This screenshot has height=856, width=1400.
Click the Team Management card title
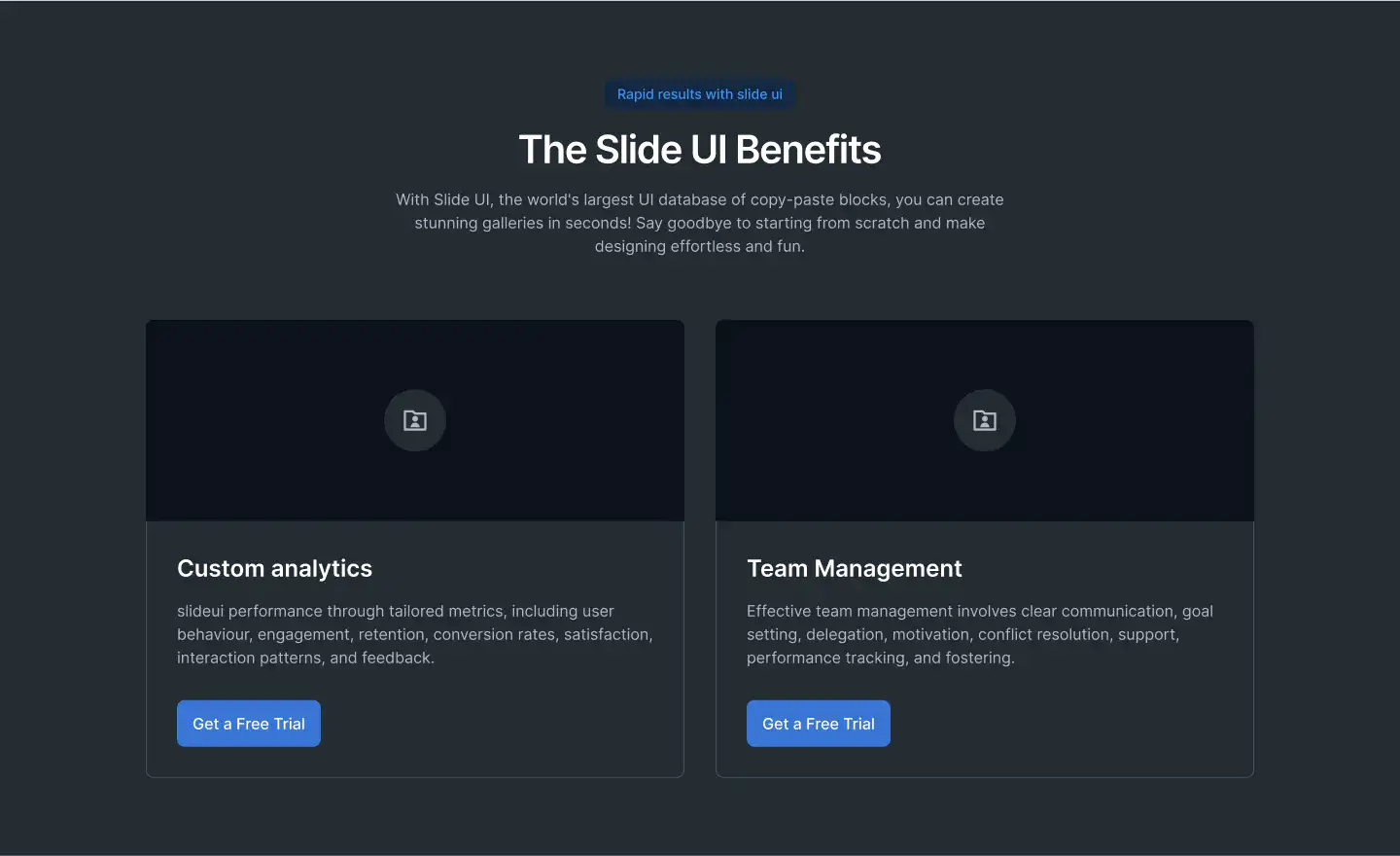tap(855, 568)
